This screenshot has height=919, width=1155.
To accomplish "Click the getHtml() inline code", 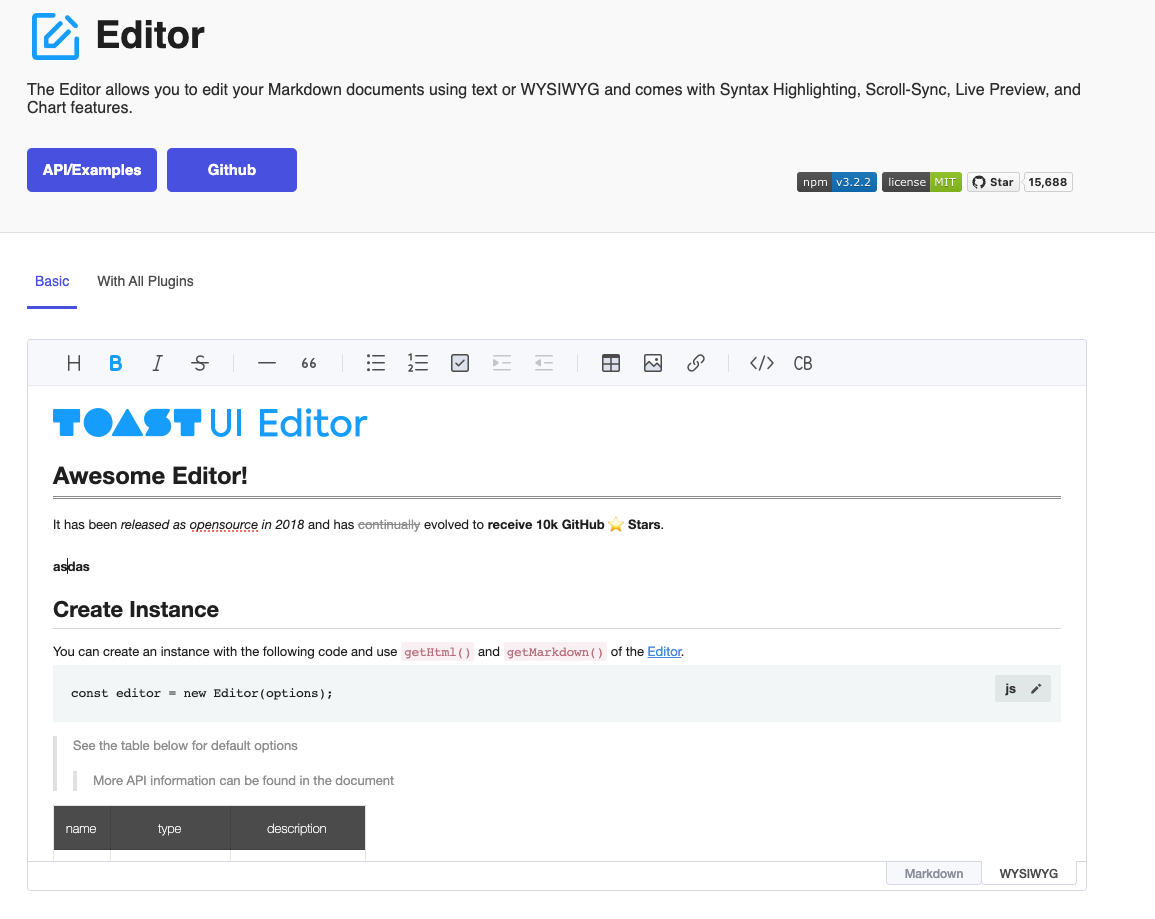I will (438, 652).
